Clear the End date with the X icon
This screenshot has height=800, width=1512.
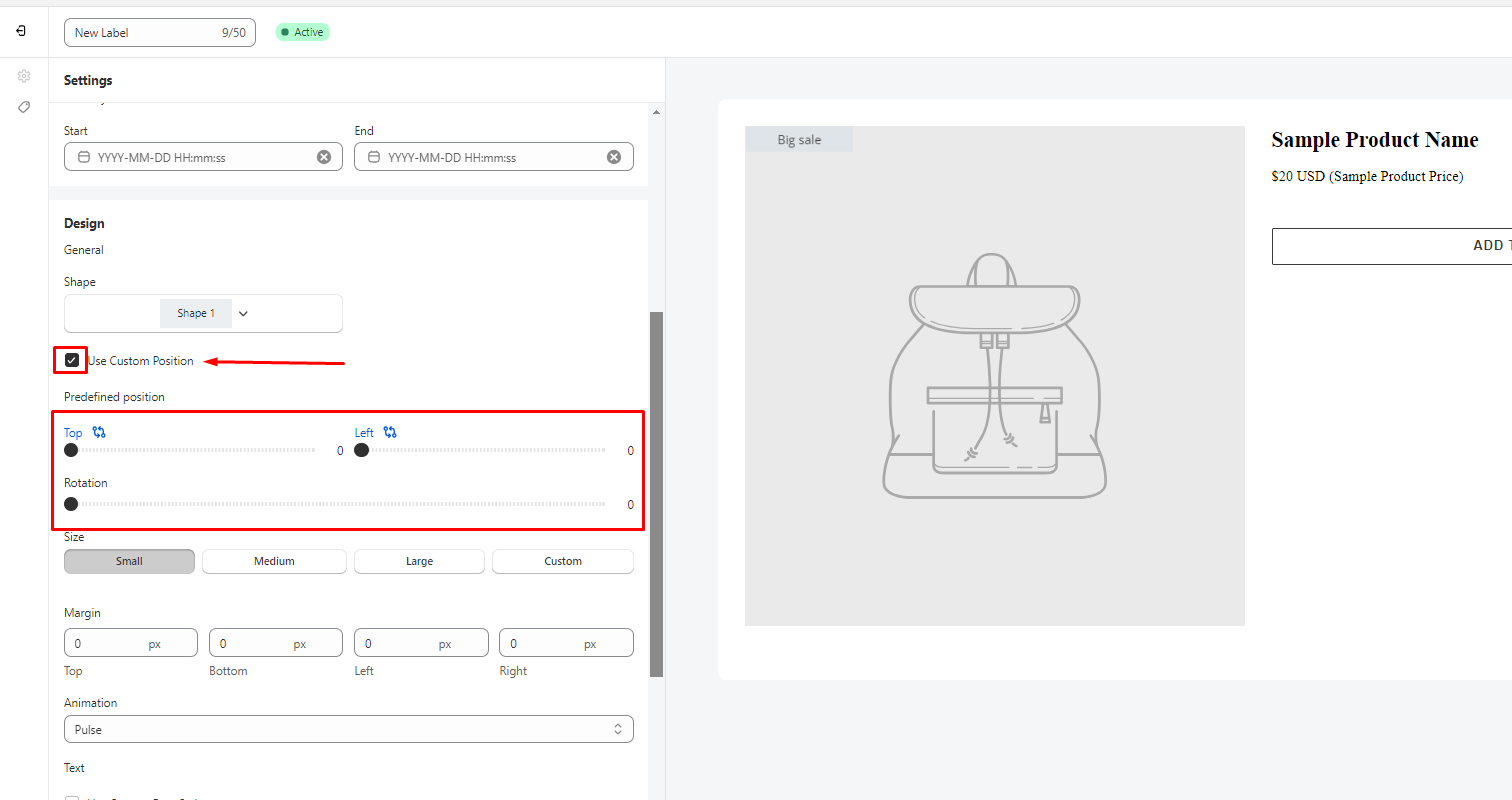pos(614,157)
